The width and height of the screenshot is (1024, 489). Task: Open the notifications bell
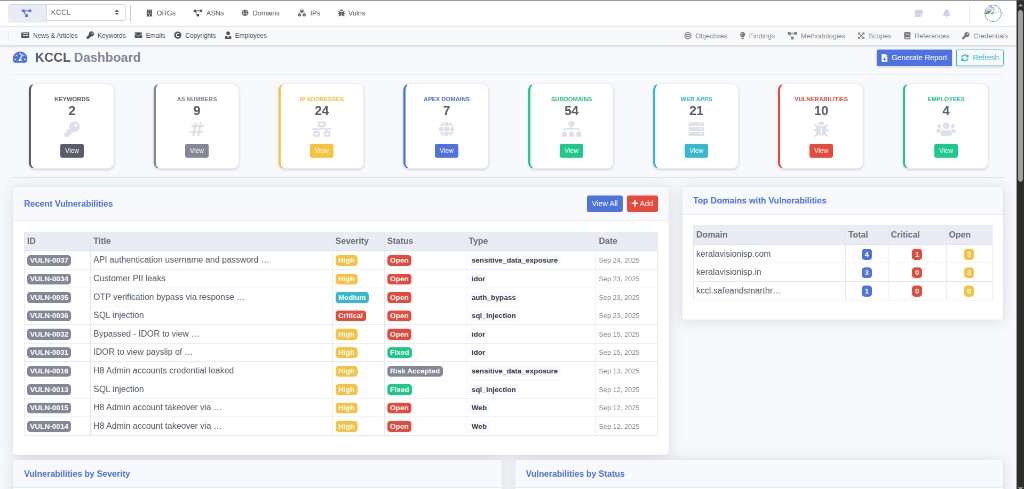pos(946,13)
